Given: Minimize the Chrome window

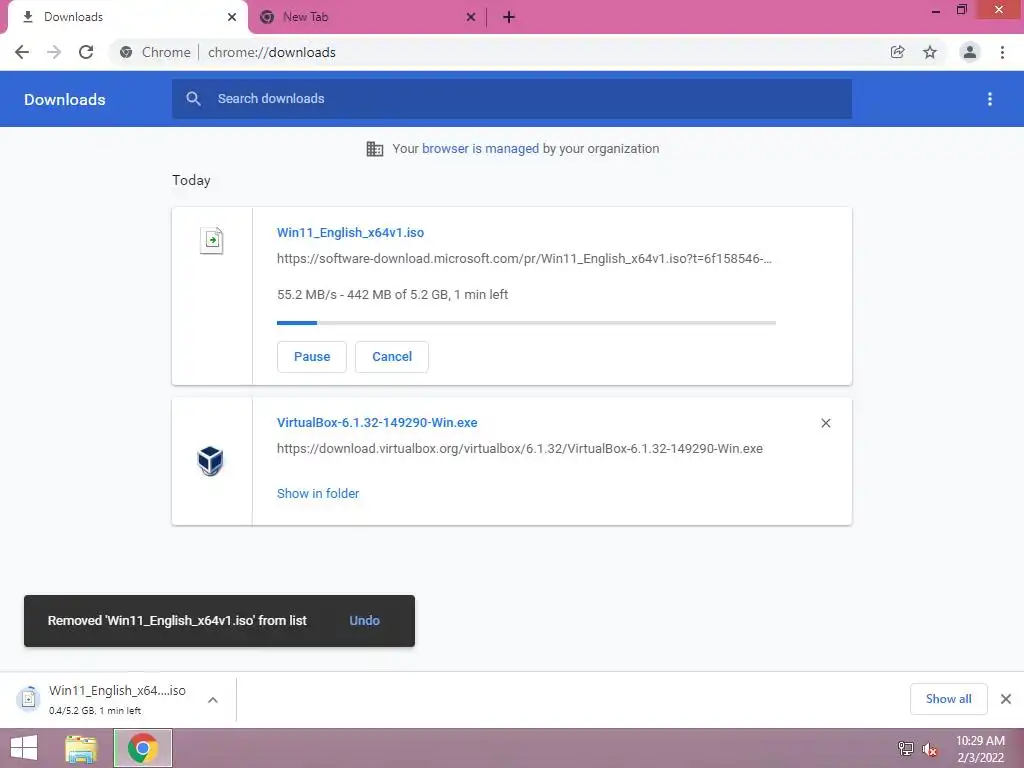Looking at the screenshot, I should pos(936,10).
